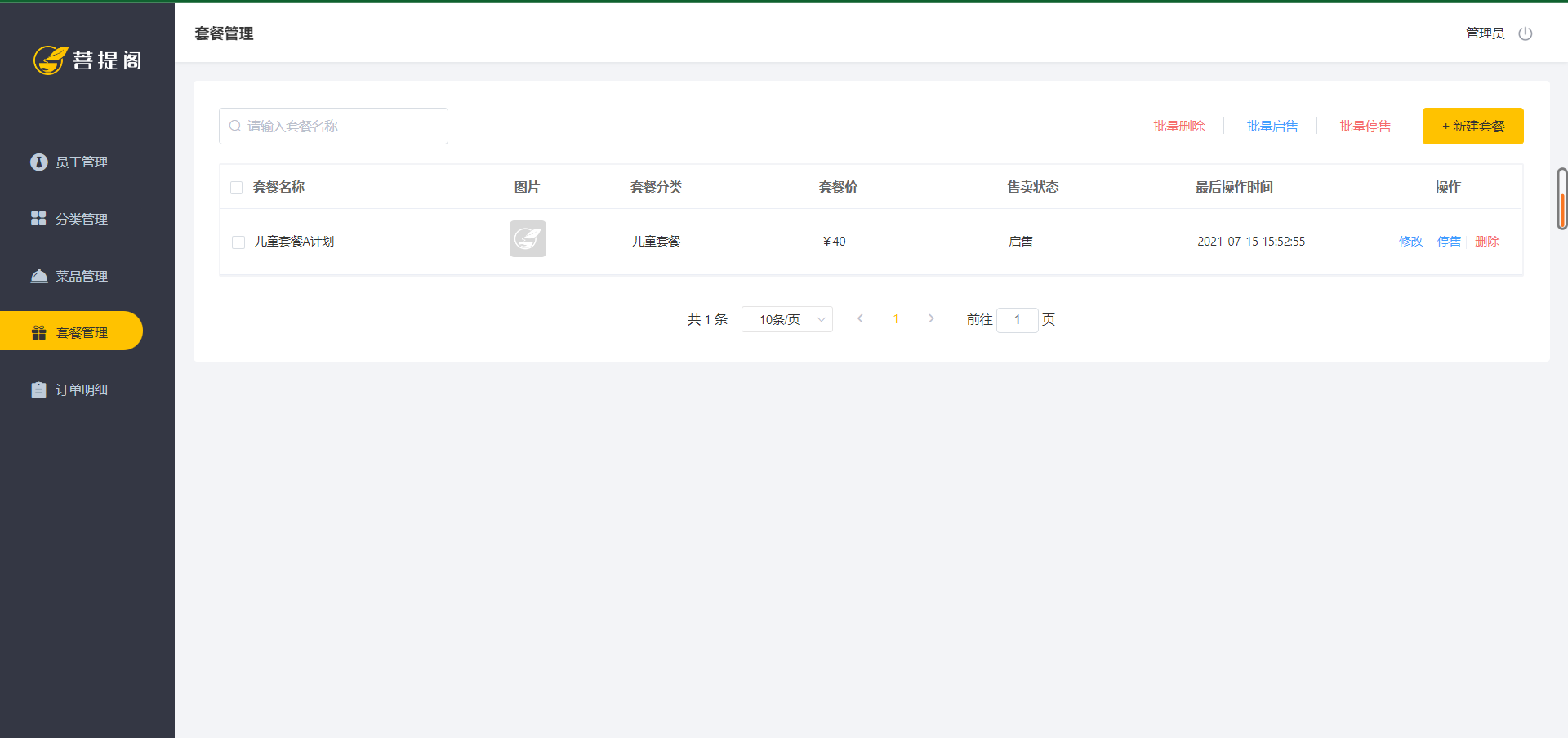This screenshot has width=1568, height=738.
Task: Click the next page arrow
Action: click(931, 318)
